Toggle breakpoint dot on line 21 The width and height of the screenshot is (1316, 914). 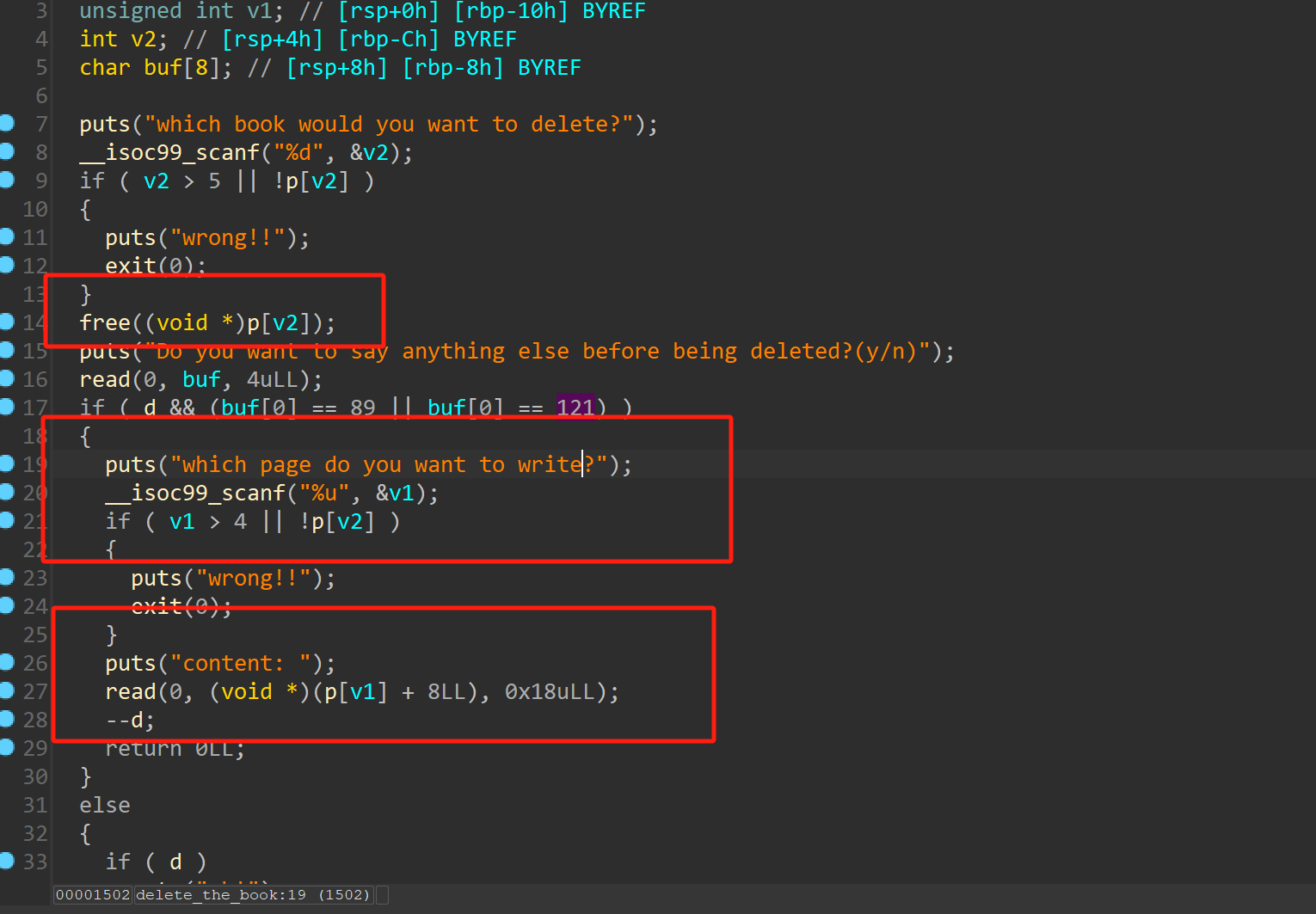click(7, 520)
